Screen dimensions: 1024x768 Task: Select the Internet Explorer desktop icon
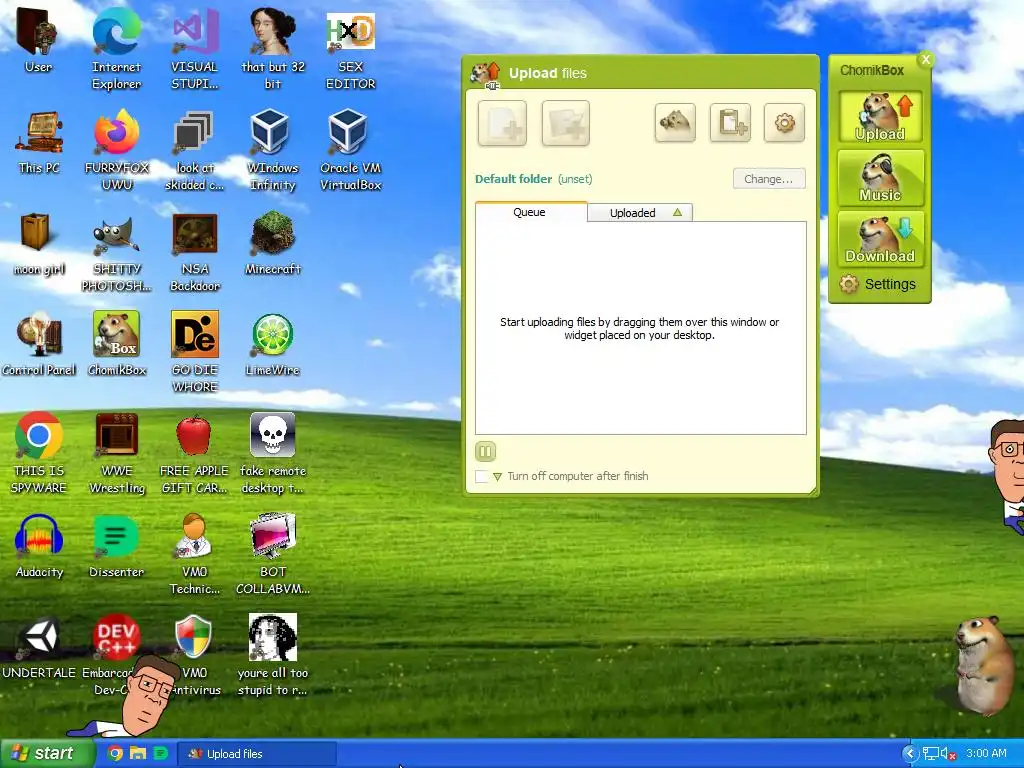pos(116,49)
